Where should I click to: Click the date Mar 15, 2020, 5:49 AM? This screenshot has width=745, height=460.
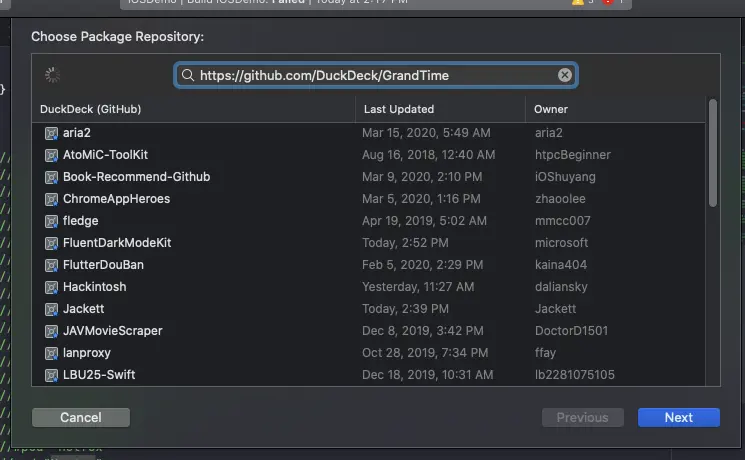pyautogui.click(x=426, y=133)
